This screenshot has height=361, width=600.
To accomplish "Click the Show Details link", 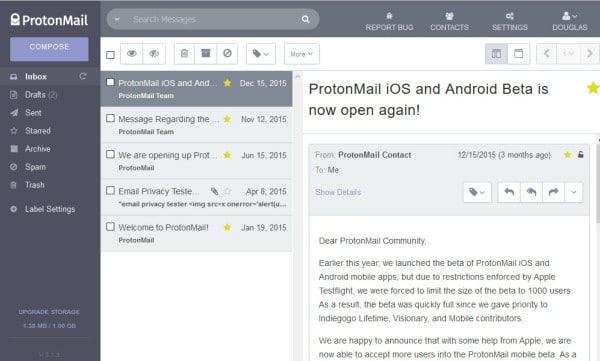I will point(338,192).
